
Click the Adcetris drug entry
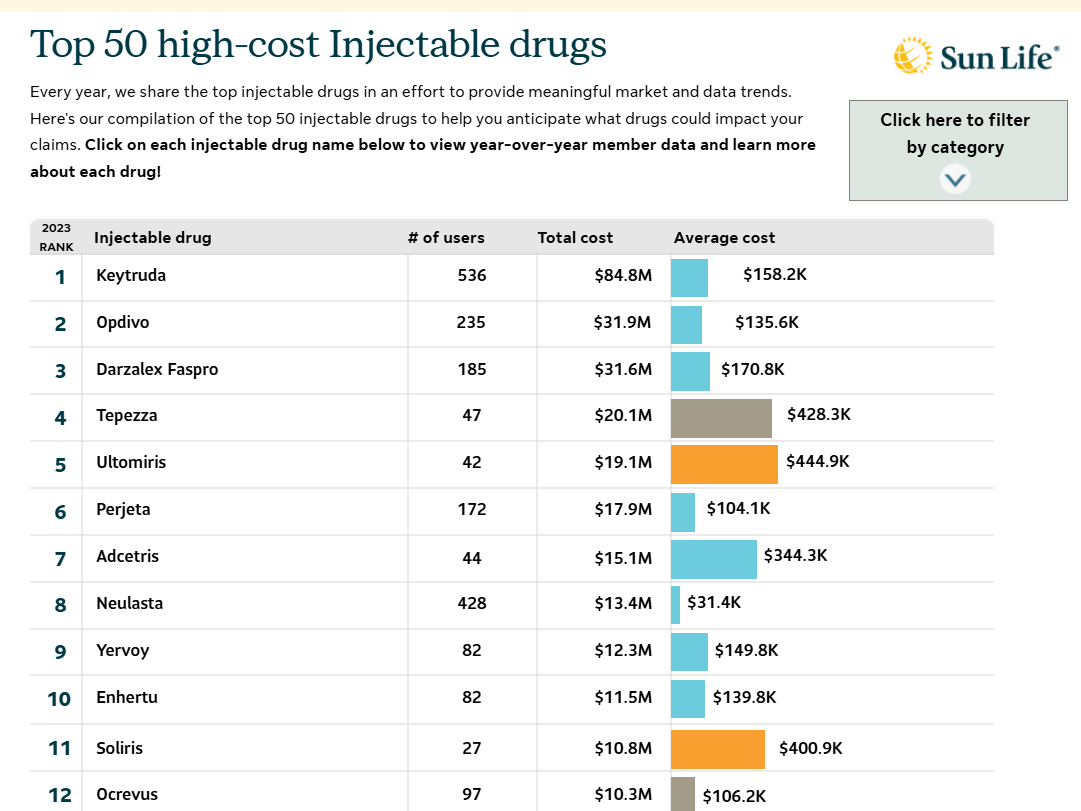coord(127,556)
